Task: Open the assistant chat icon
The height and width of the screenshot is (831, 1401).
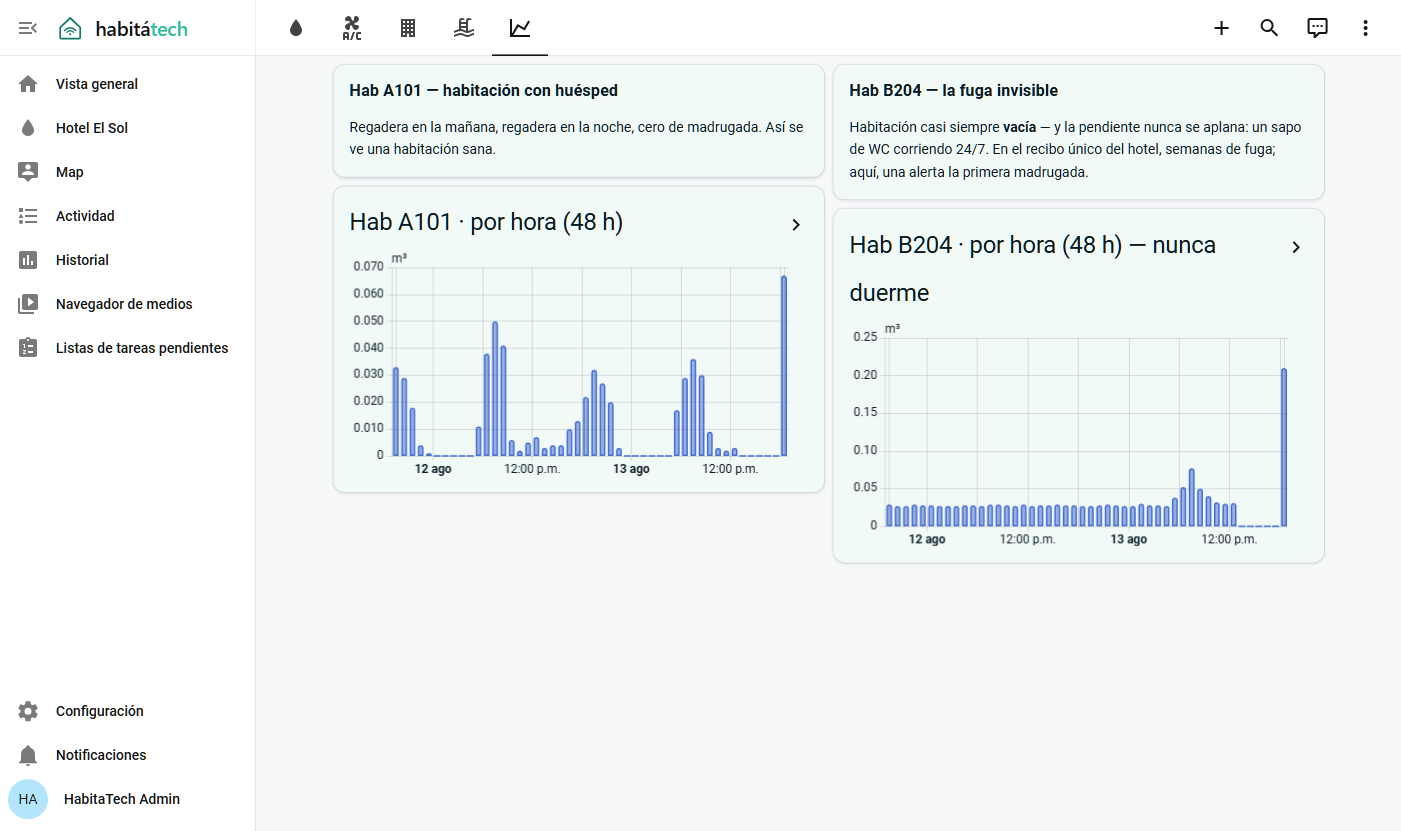Action: 1318,28
